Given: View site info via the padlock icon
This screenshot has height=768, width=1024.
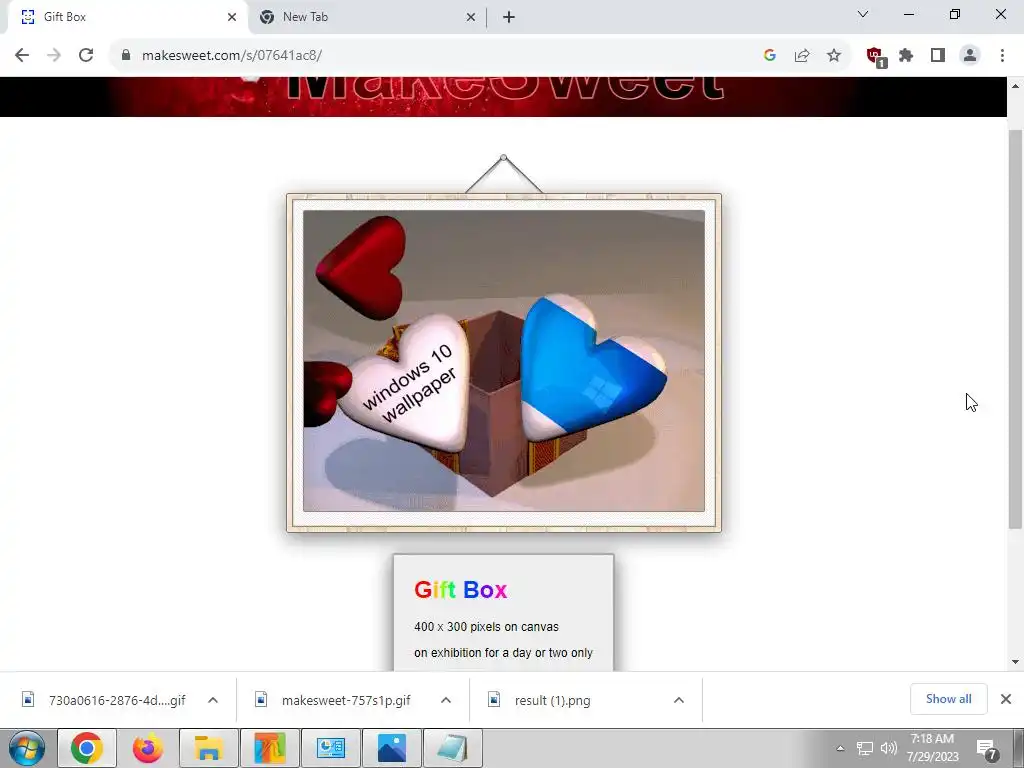Looking at the screenshot, I should coord(126,56).
